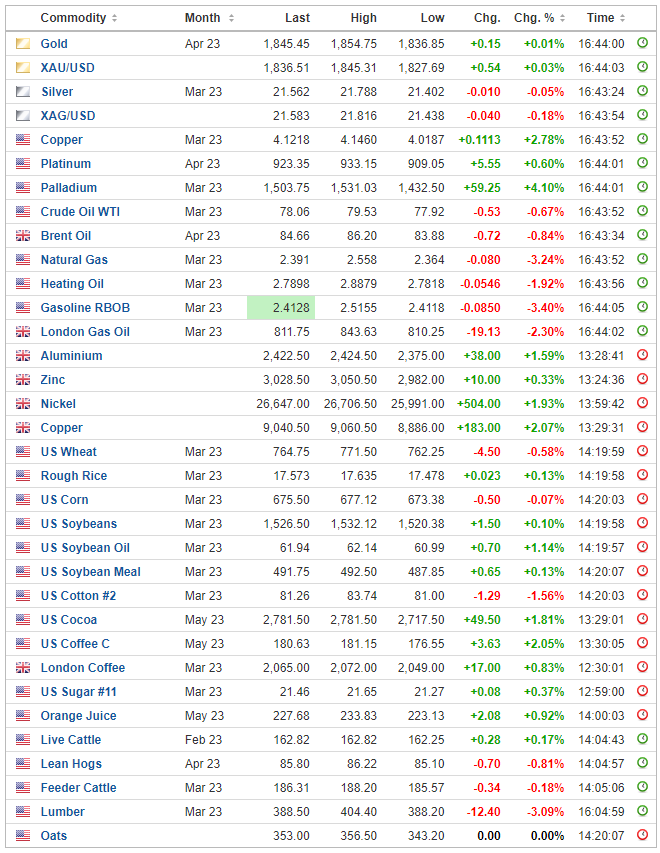Select US Soybean Meal time 14:20:07
The image size is (660, 853).
pos(601,572)
